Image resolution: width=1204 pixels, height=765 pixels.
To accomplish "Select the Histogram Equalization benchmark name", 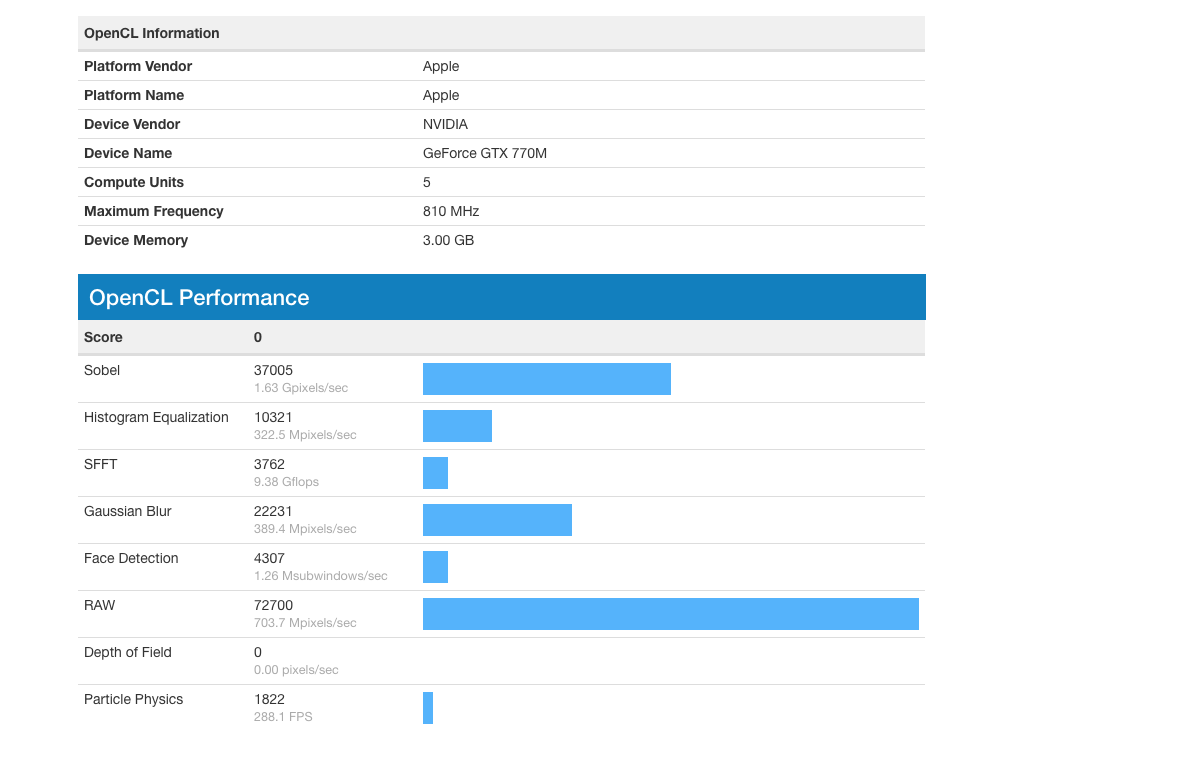I will (156, 417).
